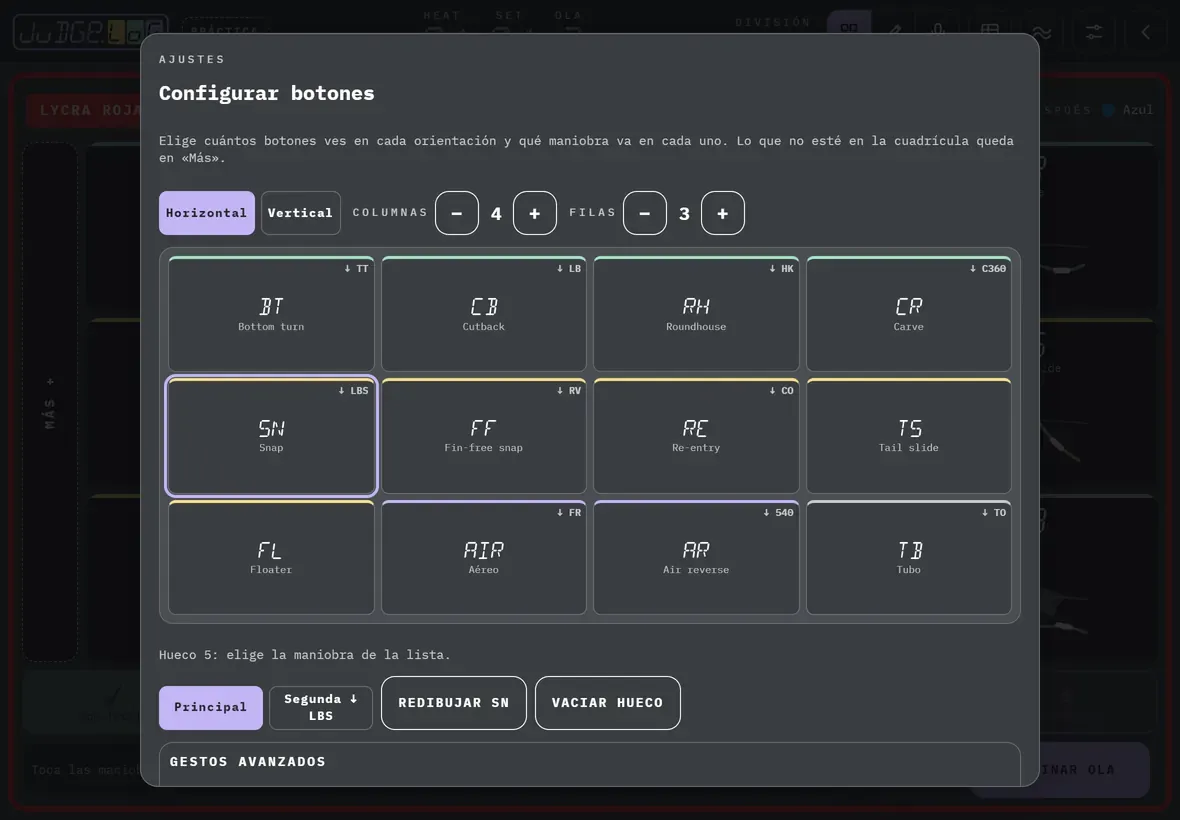
Task: Pick the TS Tail slide slot
Action: 908,436
